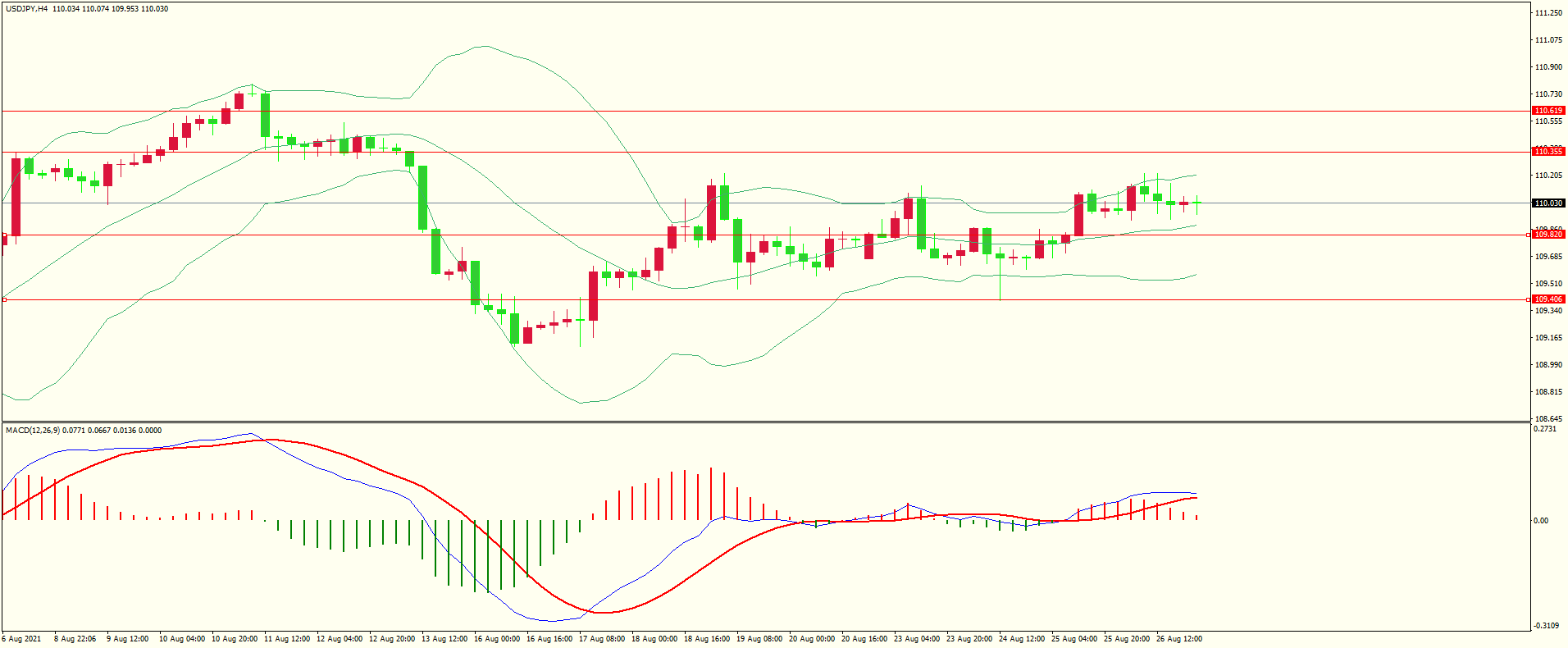This screenshot has width=1568, height=648.
Task: Click the 16 Aug 16:00 time label
Action: (549, 639)
